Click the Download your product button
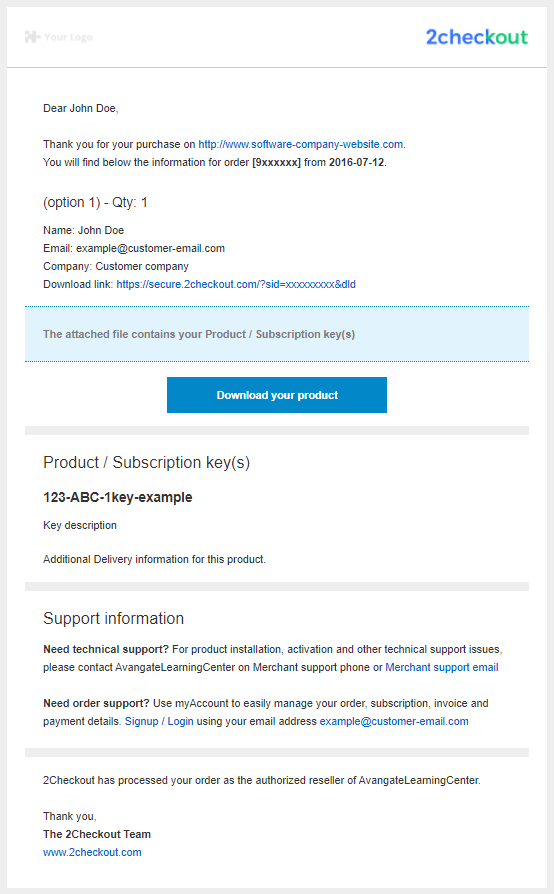554x894 pixels. 277,395
